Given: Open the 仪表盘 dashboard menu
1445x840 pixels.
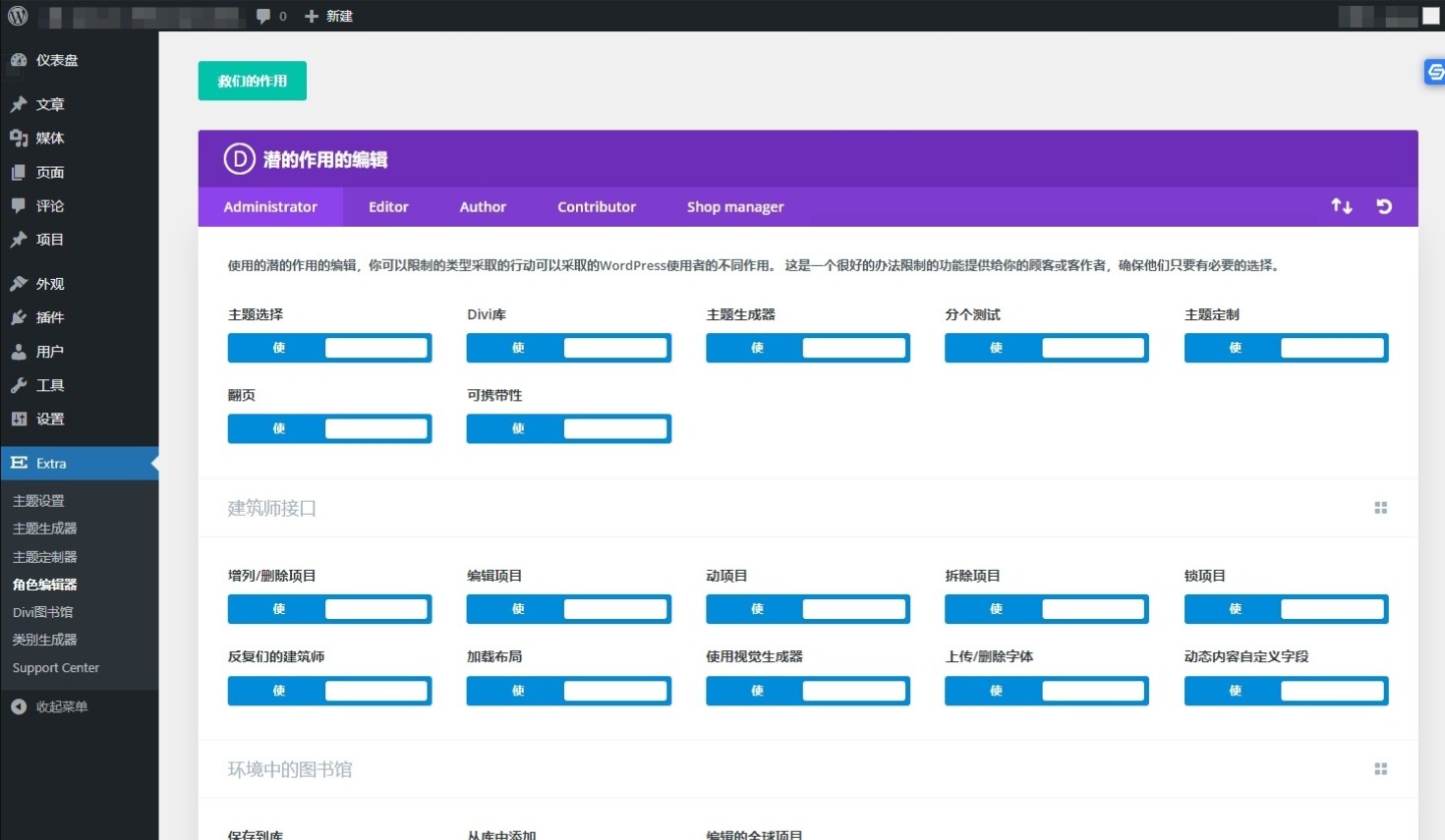Looking at the screenshot, I should 79,60.
